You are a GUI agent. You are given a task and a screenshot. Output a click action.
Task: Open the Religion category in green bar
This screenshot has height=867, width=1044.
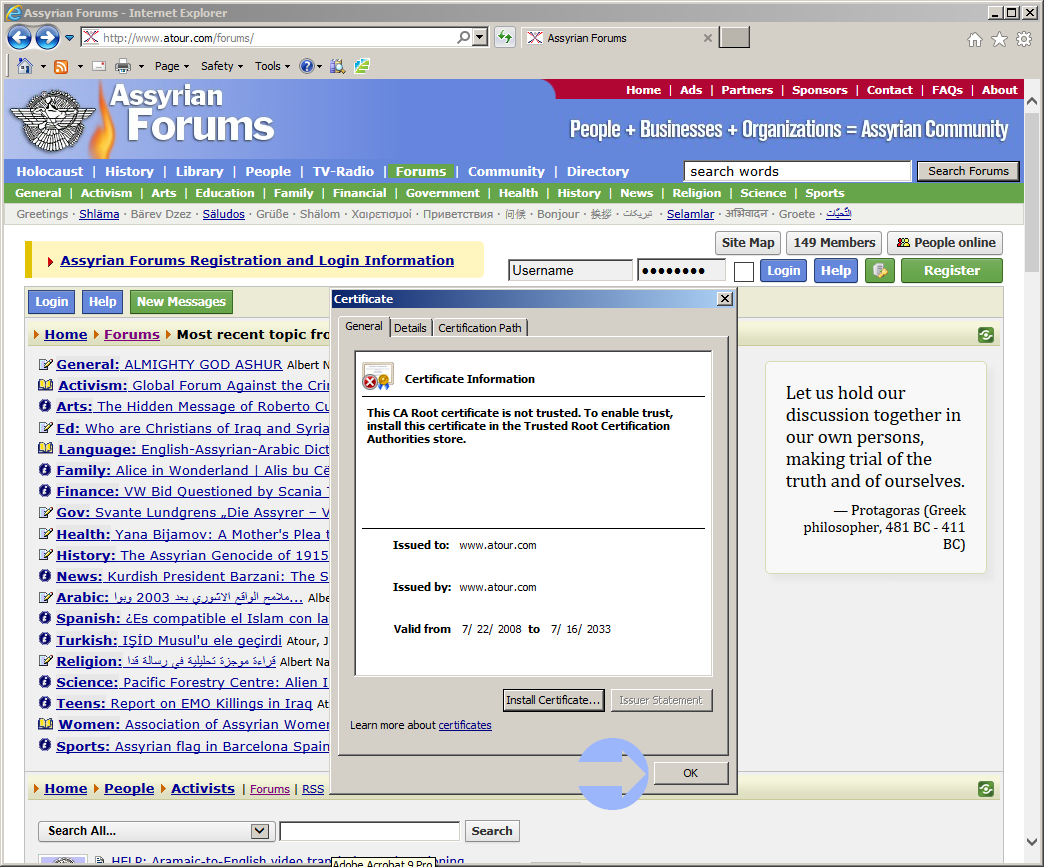pos(696,192)
